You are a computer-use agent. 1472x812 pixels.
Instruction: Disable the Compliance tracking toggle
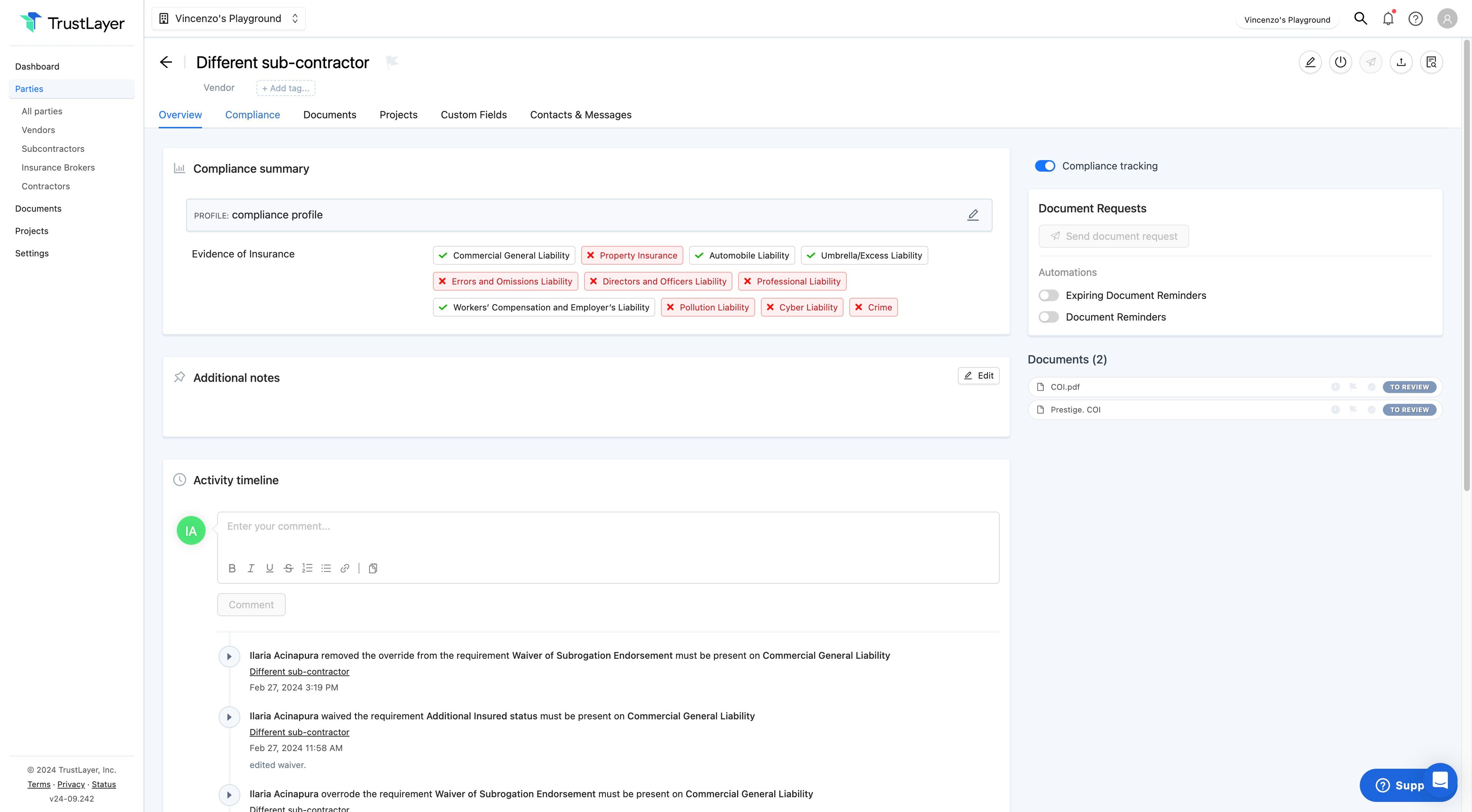[x=1045, y=166]
